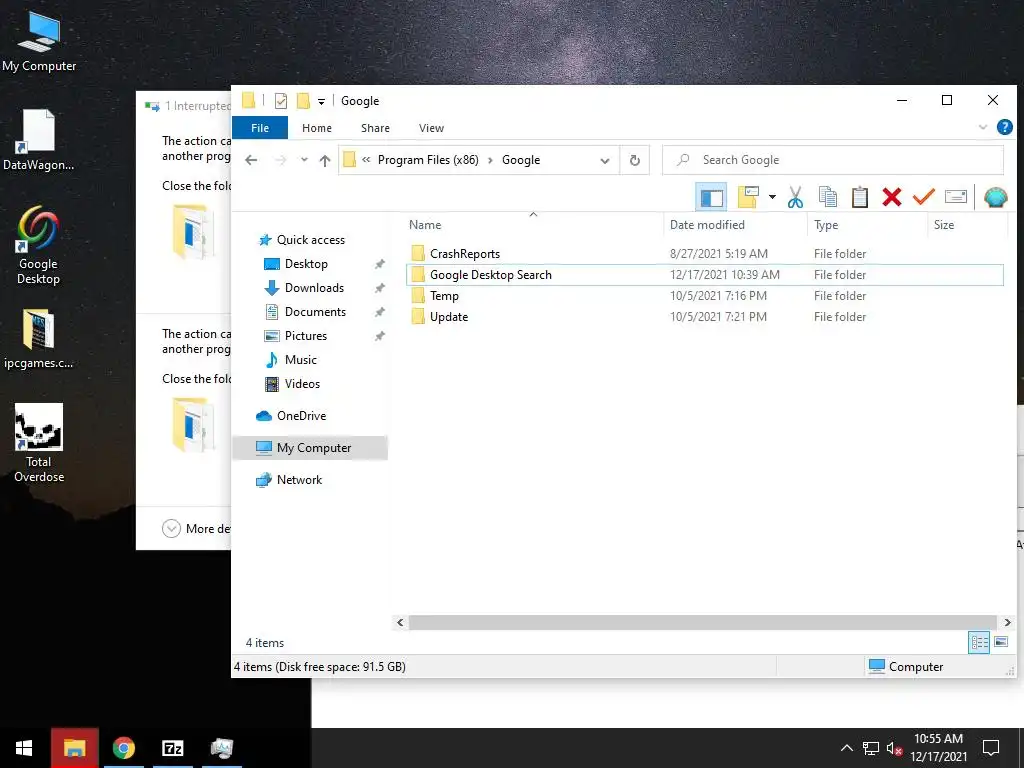Unpin Desktop using its pin icon
1024x768 pixels.
pyautogui.click(x=379, y=264)
